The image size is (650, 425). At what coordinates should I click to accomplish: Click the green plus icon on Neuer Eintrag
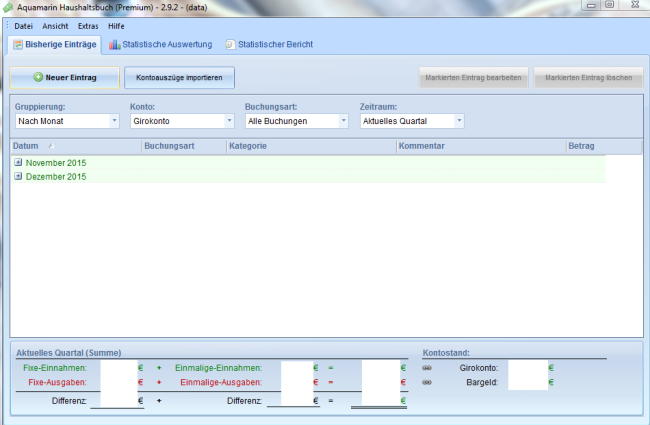pos(38,77)
